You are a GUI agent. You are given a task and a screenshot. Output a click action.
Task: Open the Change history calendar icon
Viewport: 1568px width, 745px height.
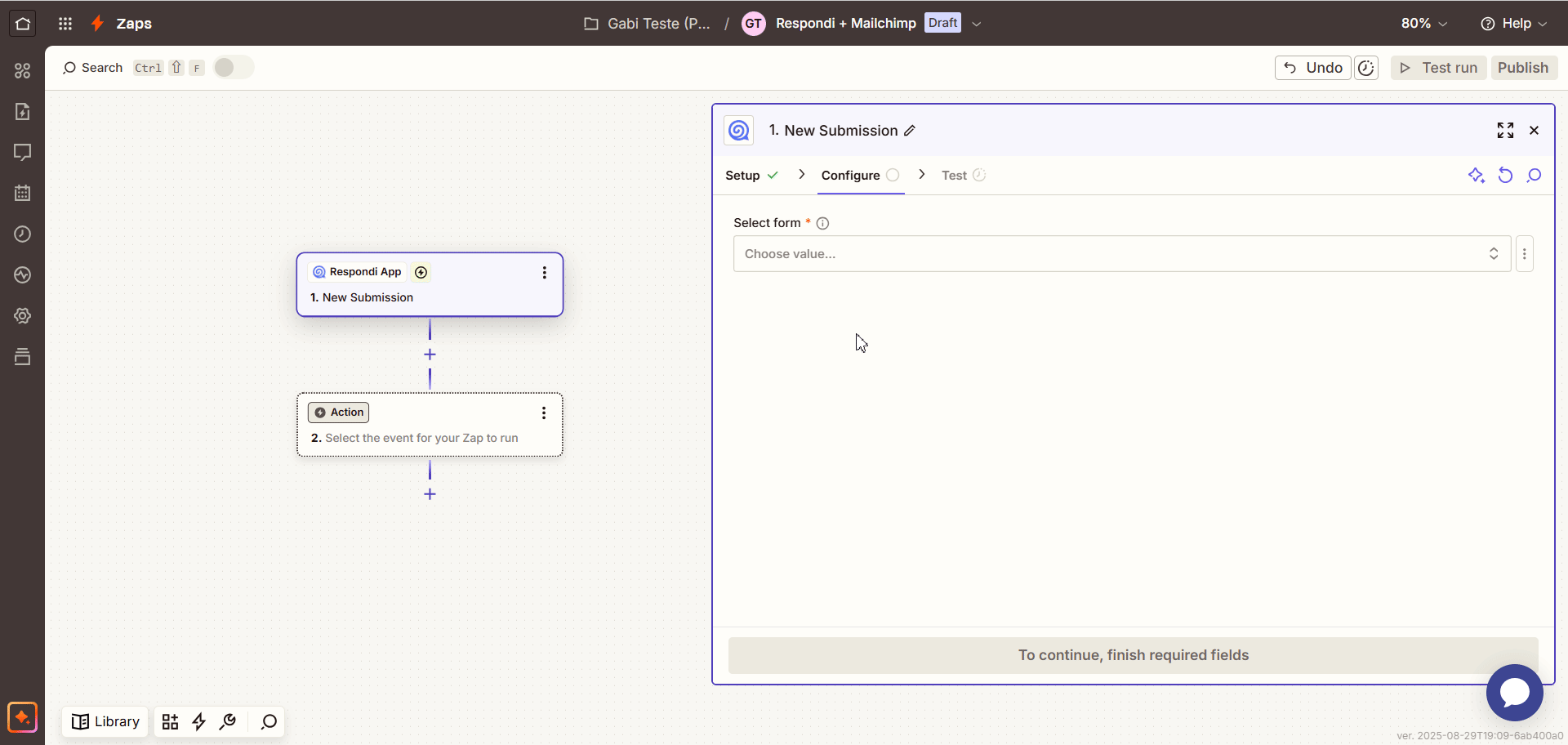point(23,194)
